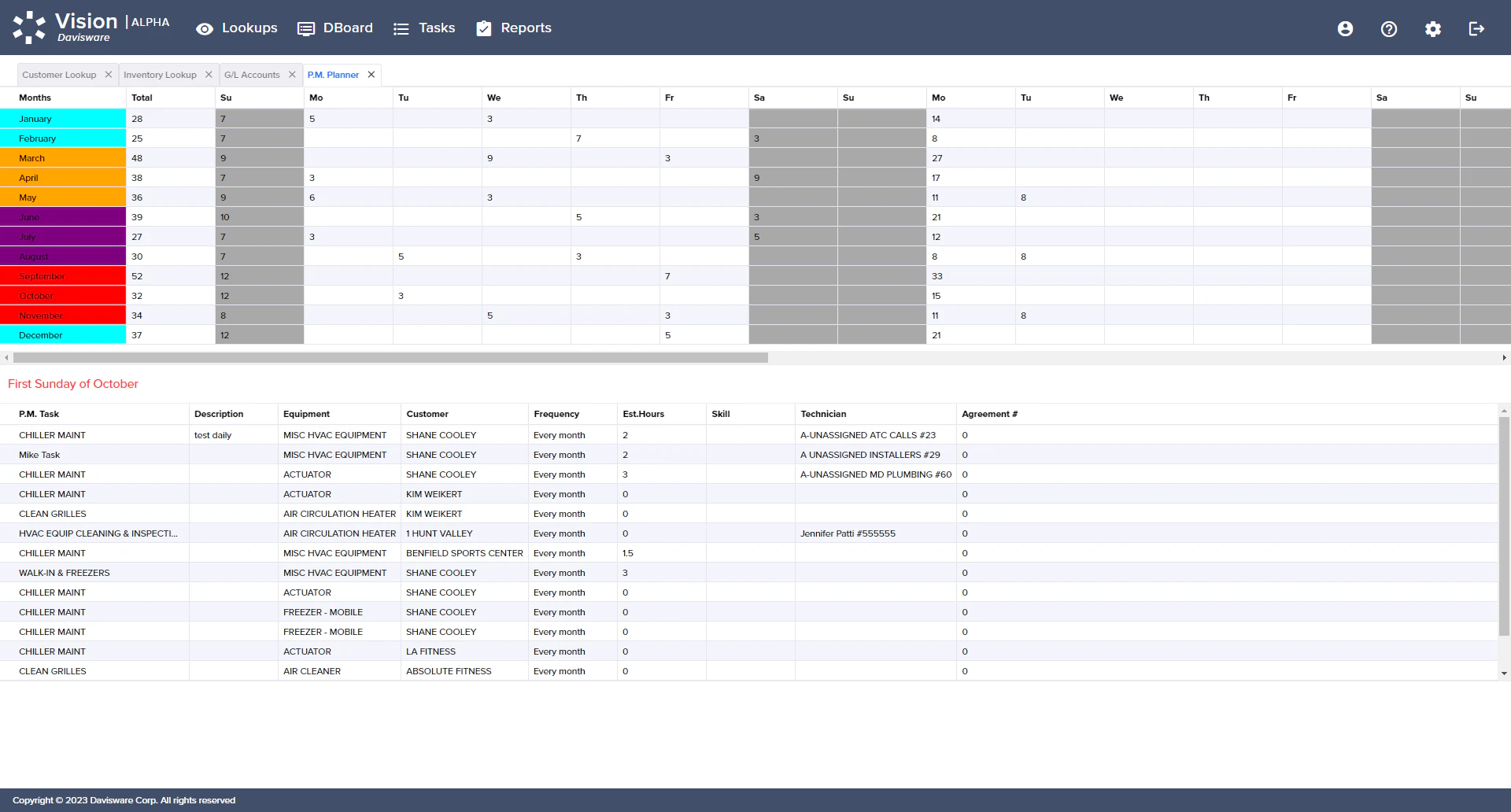Switch to the Inventory Lookup tab

[x=160, y=74]
